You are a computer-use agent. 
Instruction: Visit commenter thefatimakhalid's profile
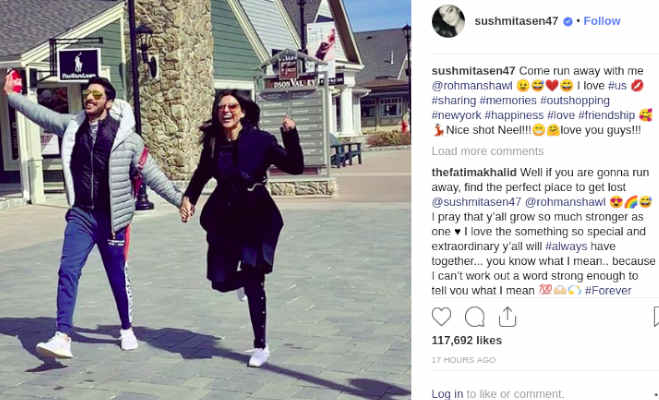pos(474,173)
